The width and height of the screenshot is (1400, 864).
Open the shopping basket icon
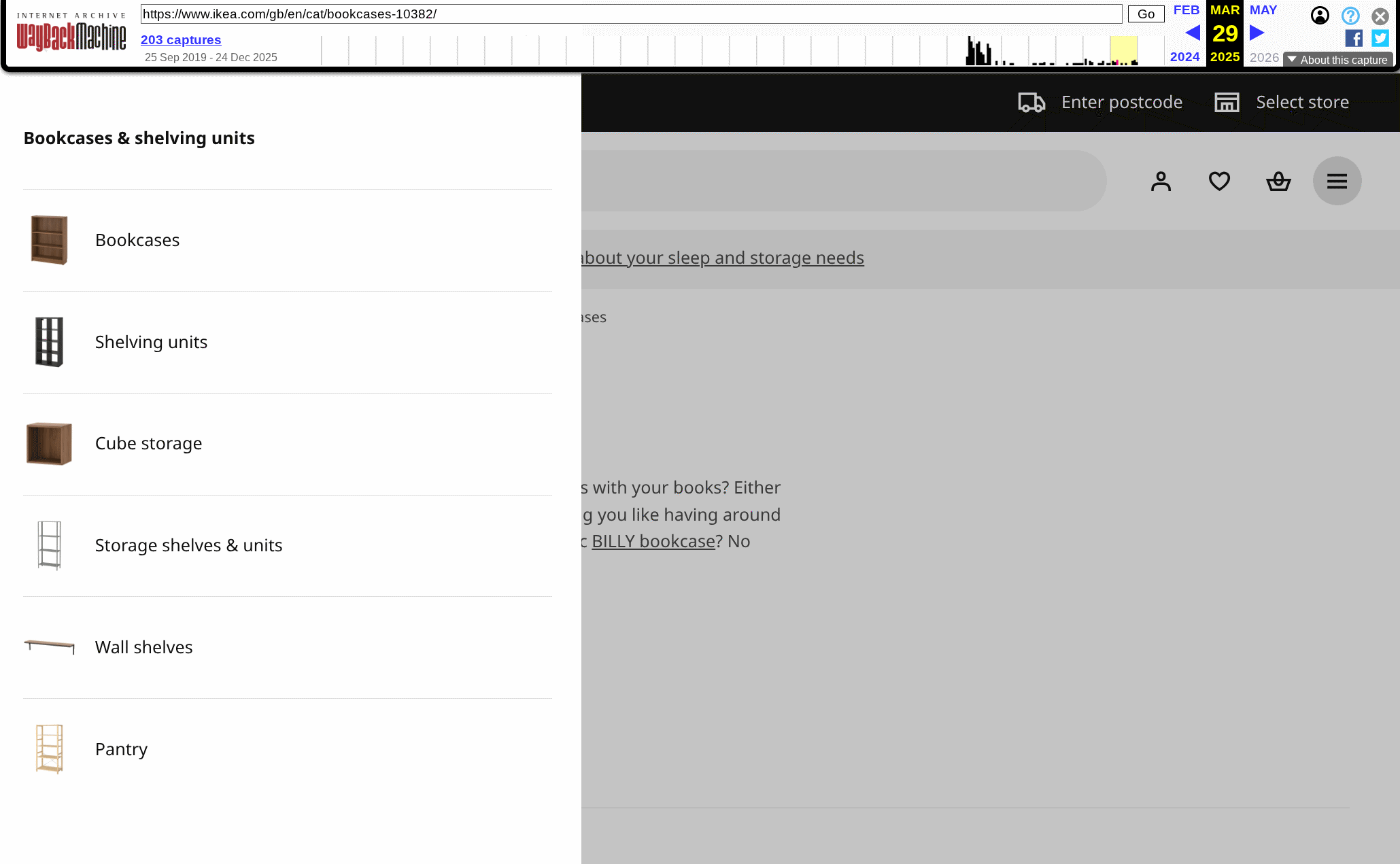coord(1278,182)
